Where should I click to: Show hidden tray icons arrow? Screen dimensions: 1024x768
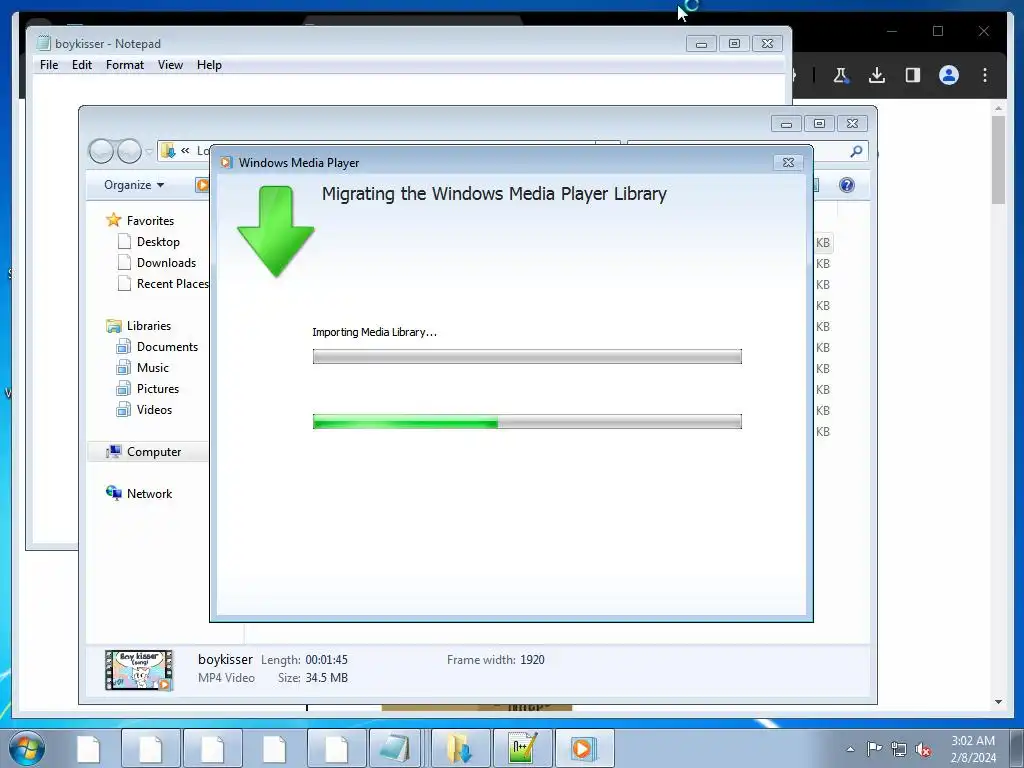[850, 749]
